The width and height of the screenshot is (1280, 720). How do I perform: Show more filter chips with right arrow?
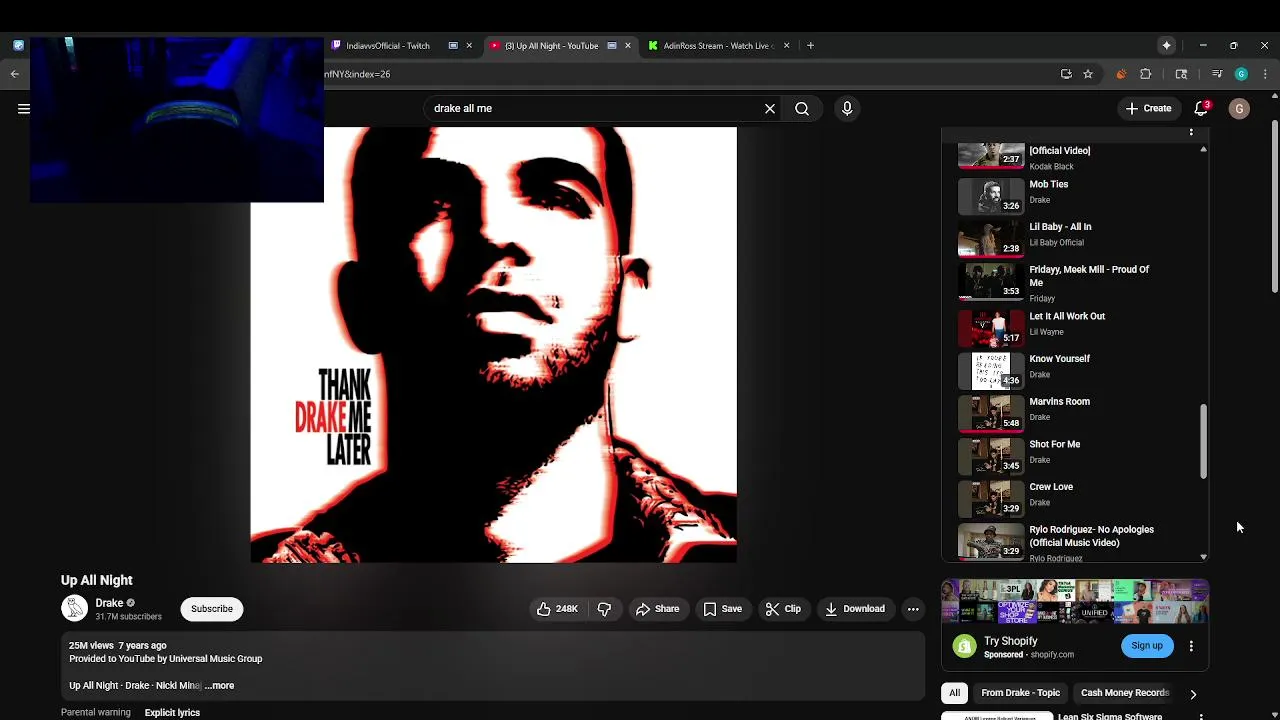pyautogui.click(x=1193, y=694)
